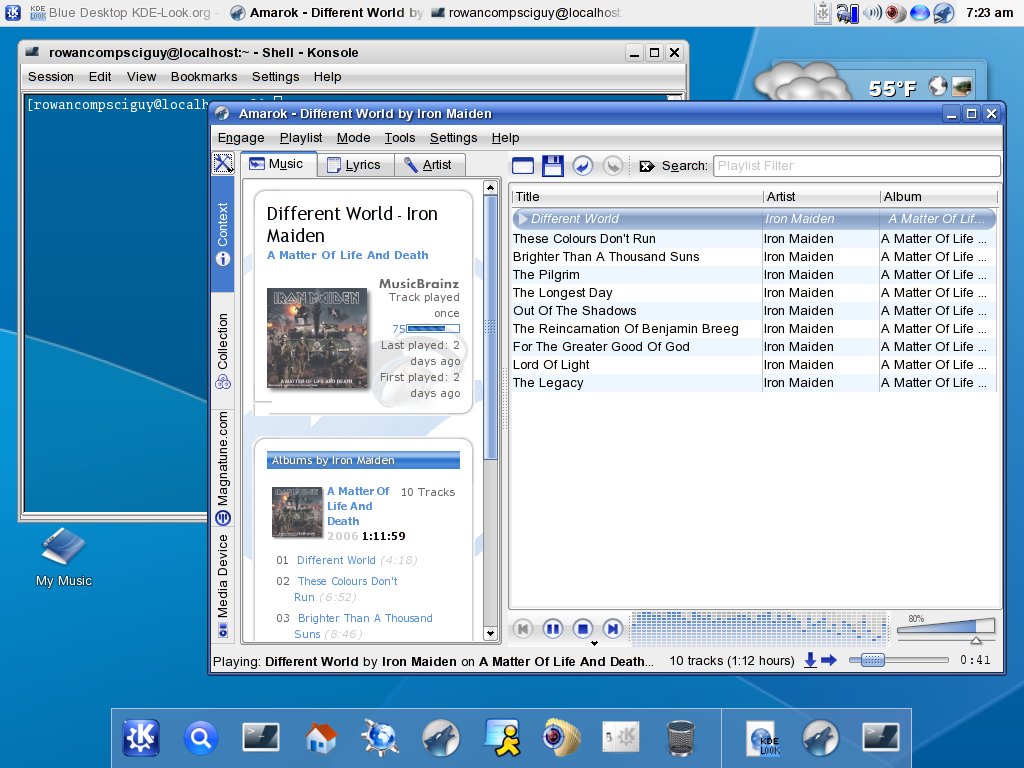Screen dimensions: 1024x768
Task: Click the A Matter Of Life And Death link
Action: (x=347, y=255)
